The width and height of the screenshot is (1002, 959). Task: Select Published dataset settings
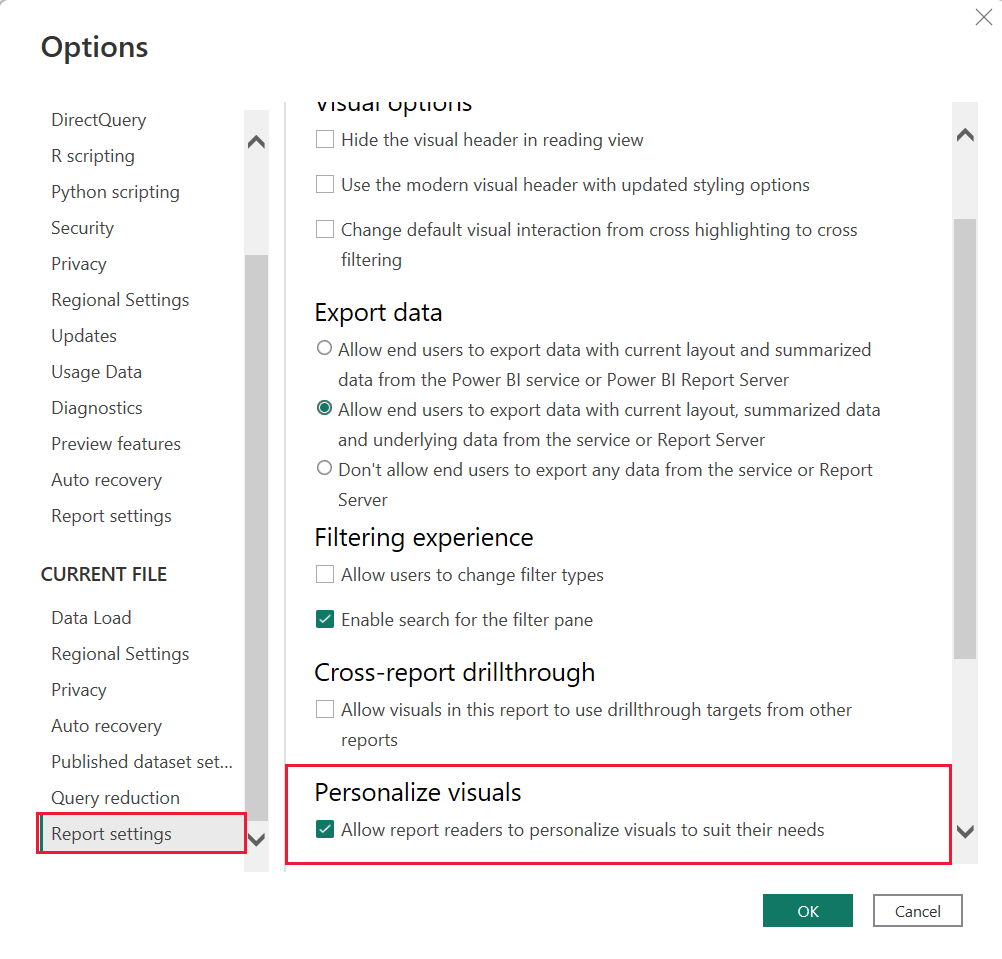tap(142, 761)
